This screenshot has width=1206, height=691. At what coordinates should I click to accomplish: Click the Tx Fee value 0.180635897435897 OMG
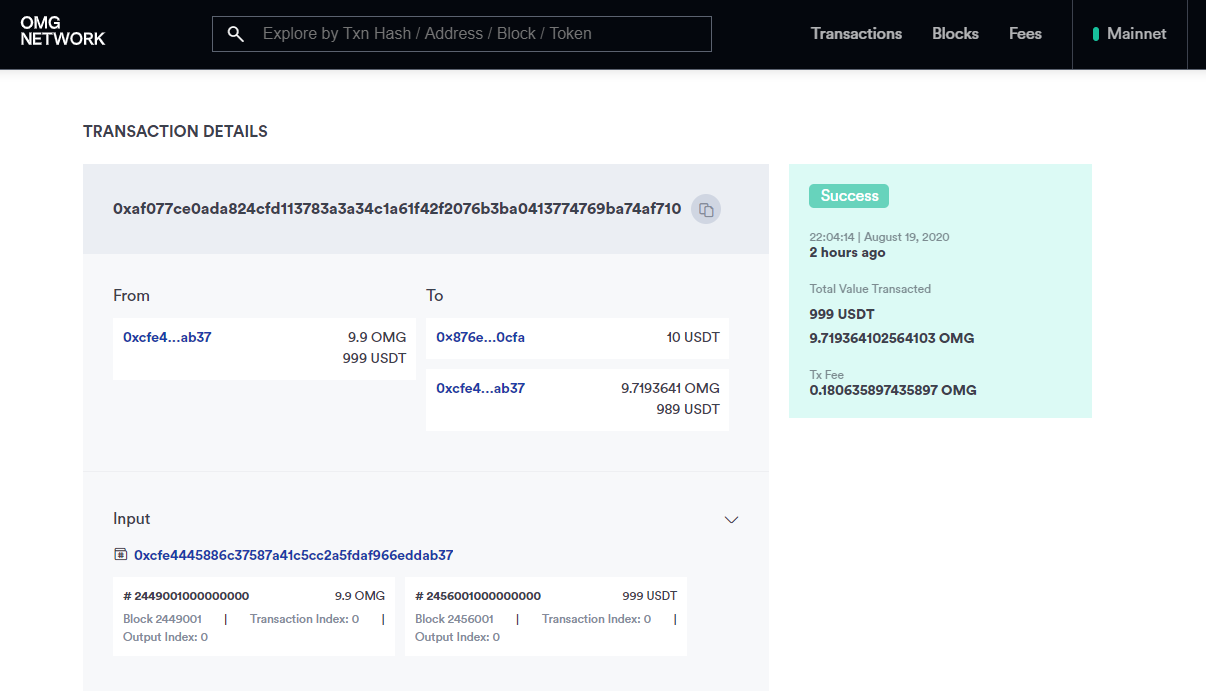pyautogui.click(x=893, y=390)
